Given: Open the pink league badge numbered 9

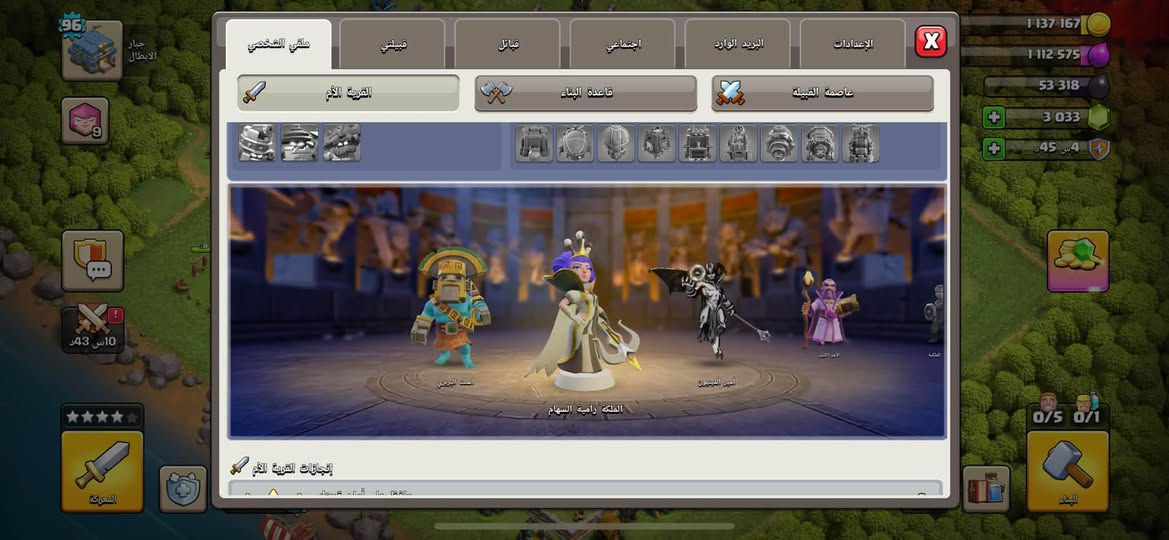Looking at the screenshot, I should tap(85, 120).
